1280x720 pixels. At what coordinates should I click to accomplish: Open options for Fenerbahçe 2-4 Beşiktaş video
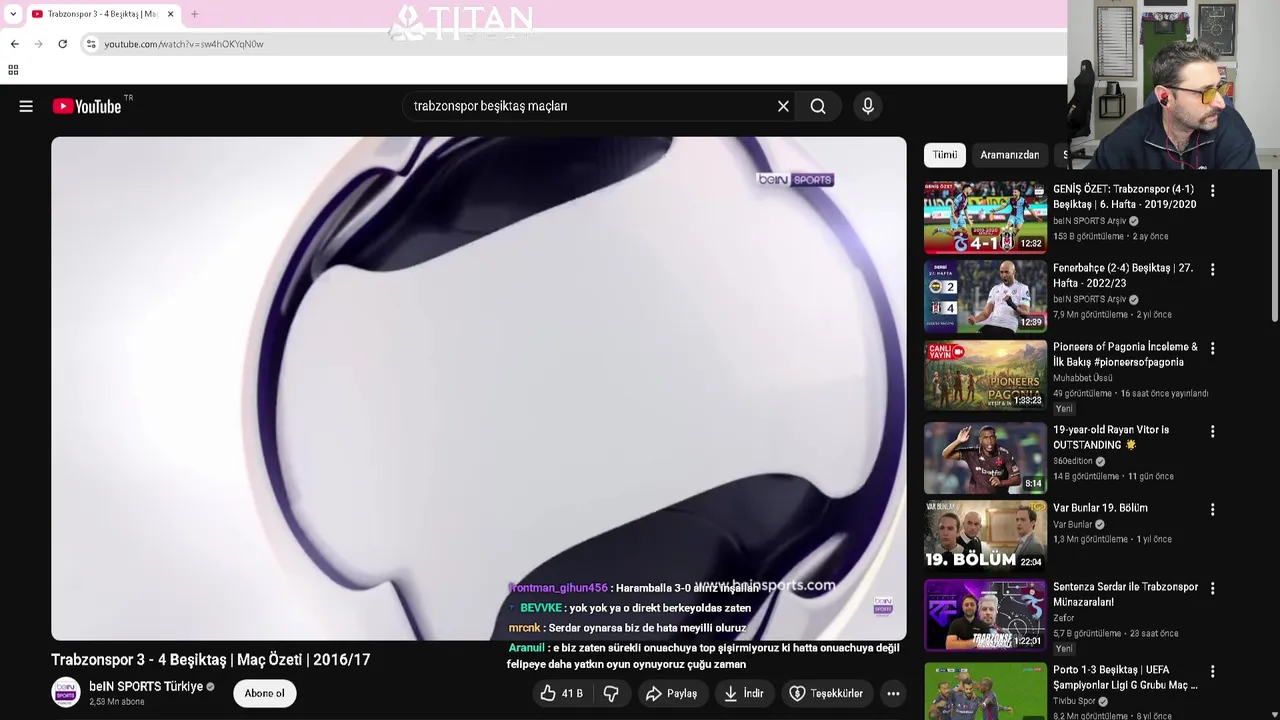click(1213, 269)
